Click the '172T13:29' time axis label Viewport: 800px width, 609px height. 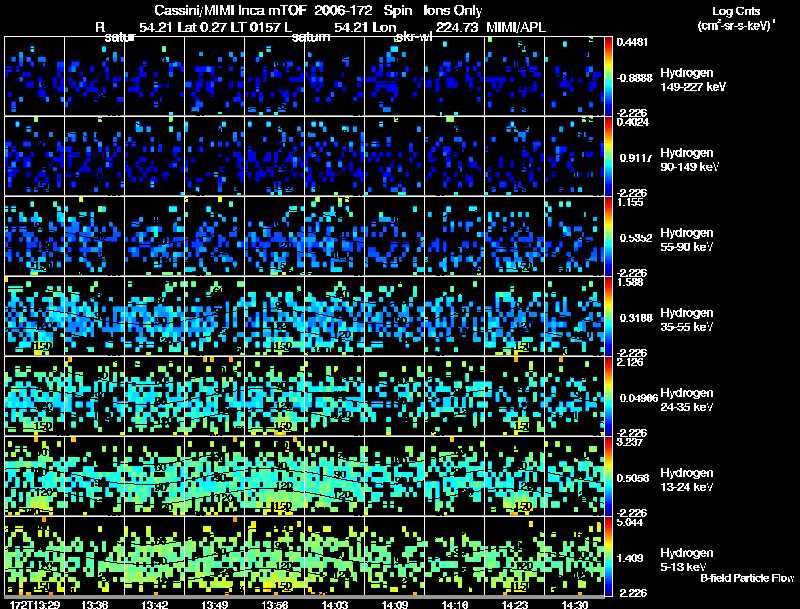pos(35,604)
